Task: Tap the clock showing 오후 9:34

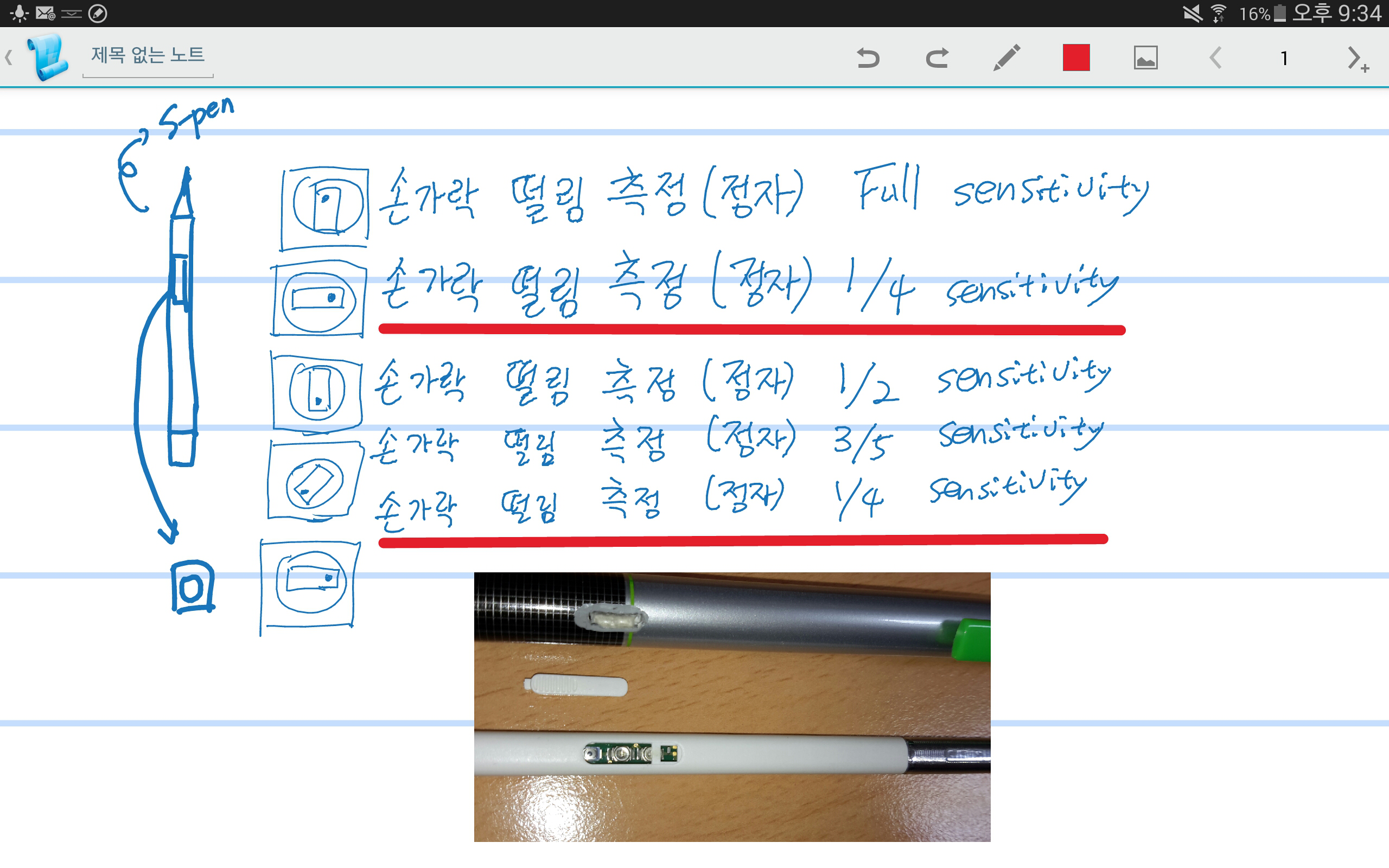Action: pyautogui.click(x=1336, y=13)
